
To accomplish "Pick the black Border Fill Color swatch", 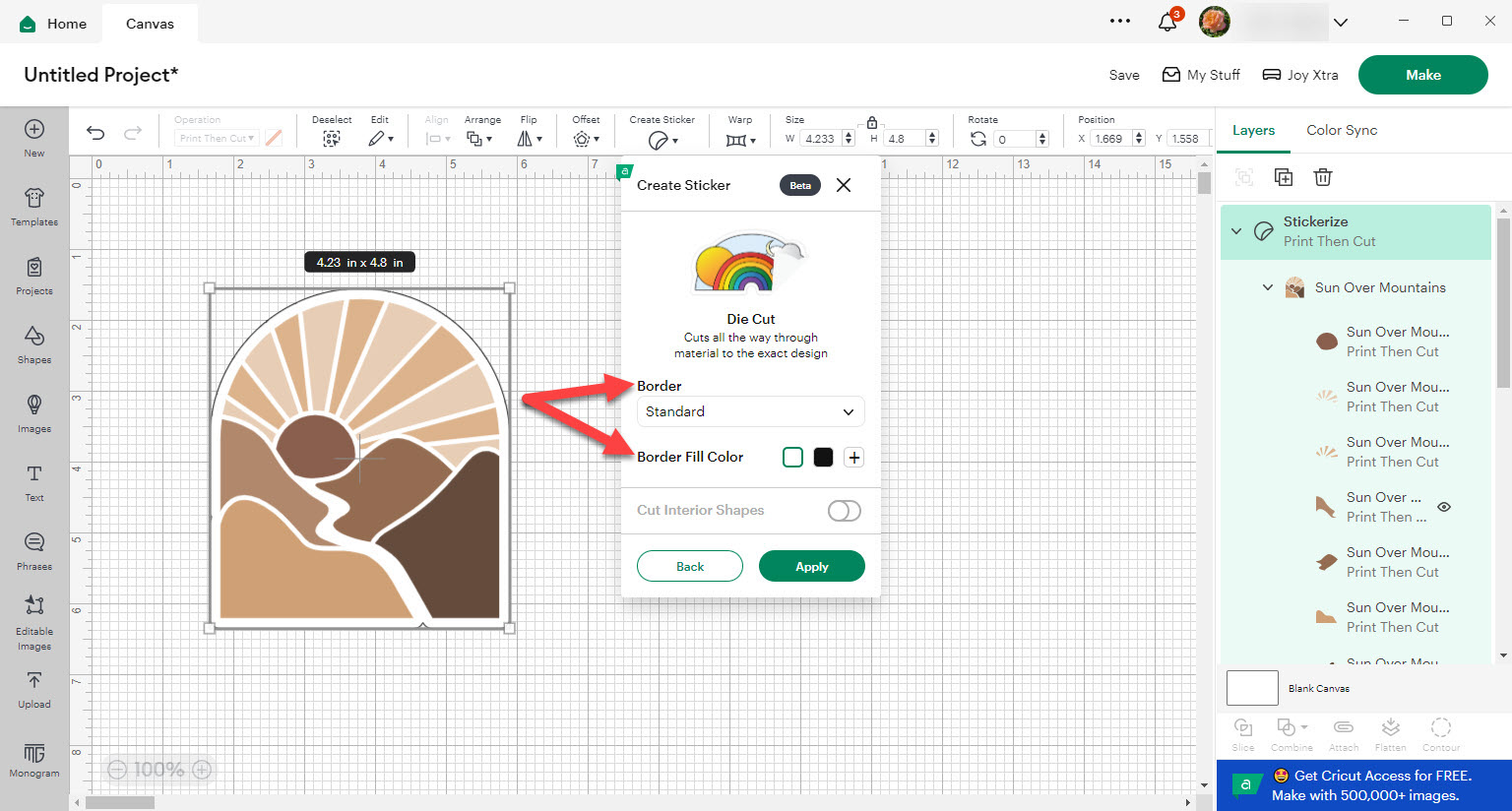I will pyautogui.click(x=823, y=457).
